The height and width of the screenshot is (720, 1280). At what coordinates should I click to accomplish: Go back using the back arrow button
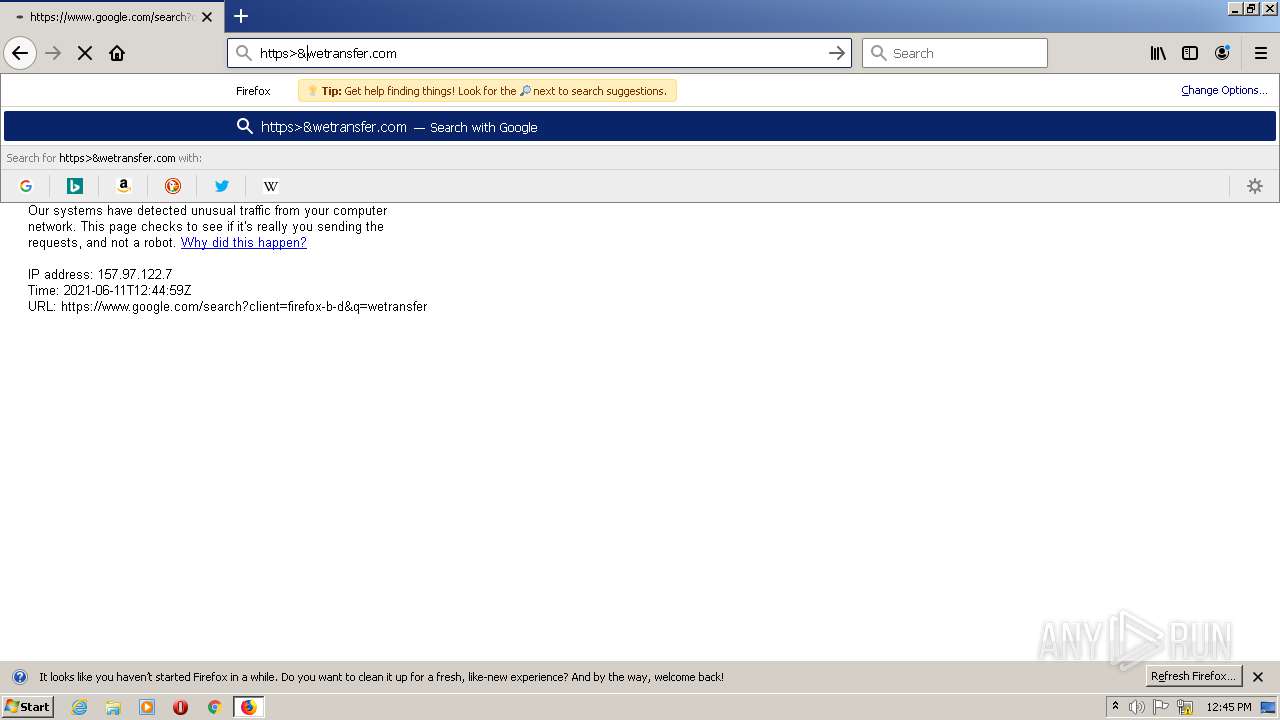coord(20,53)
